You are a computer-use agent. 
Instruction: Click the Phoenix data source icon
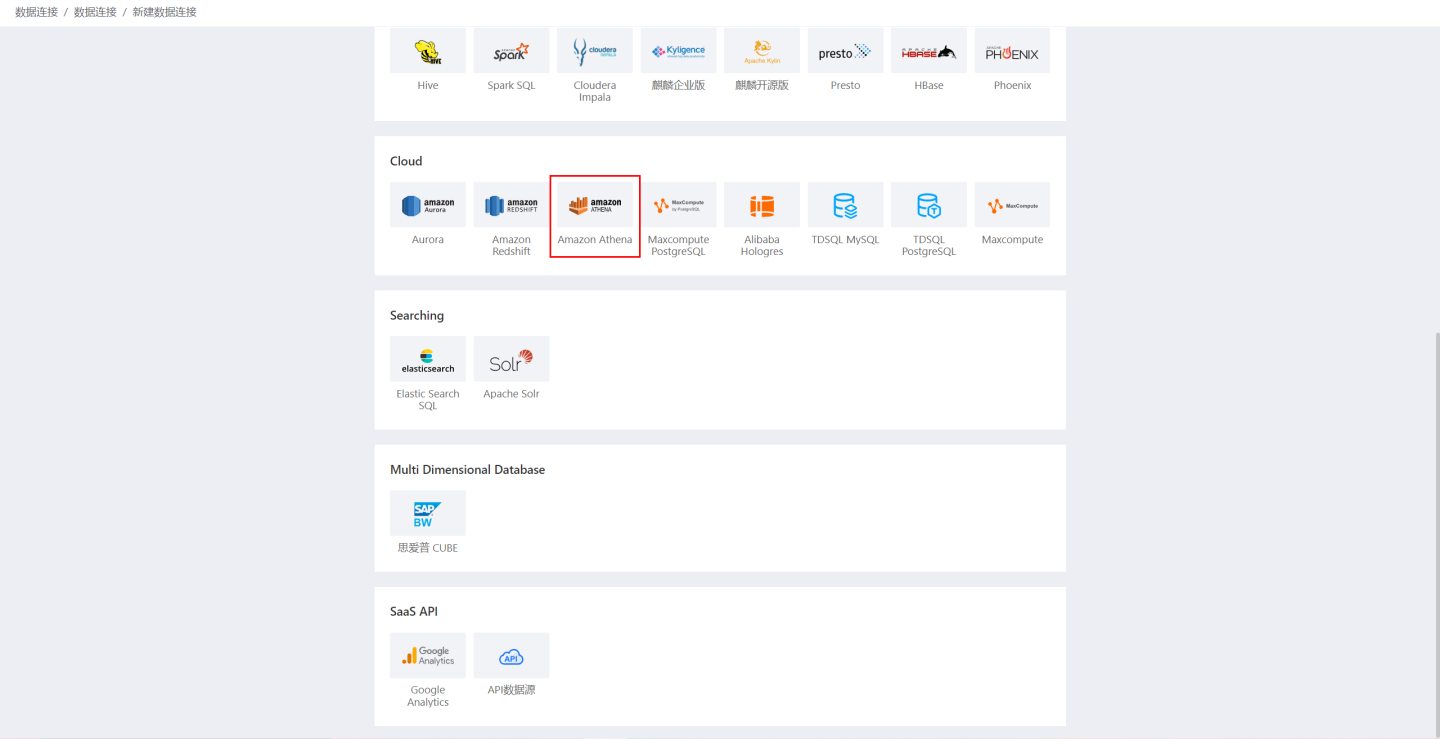point(1012,51)
